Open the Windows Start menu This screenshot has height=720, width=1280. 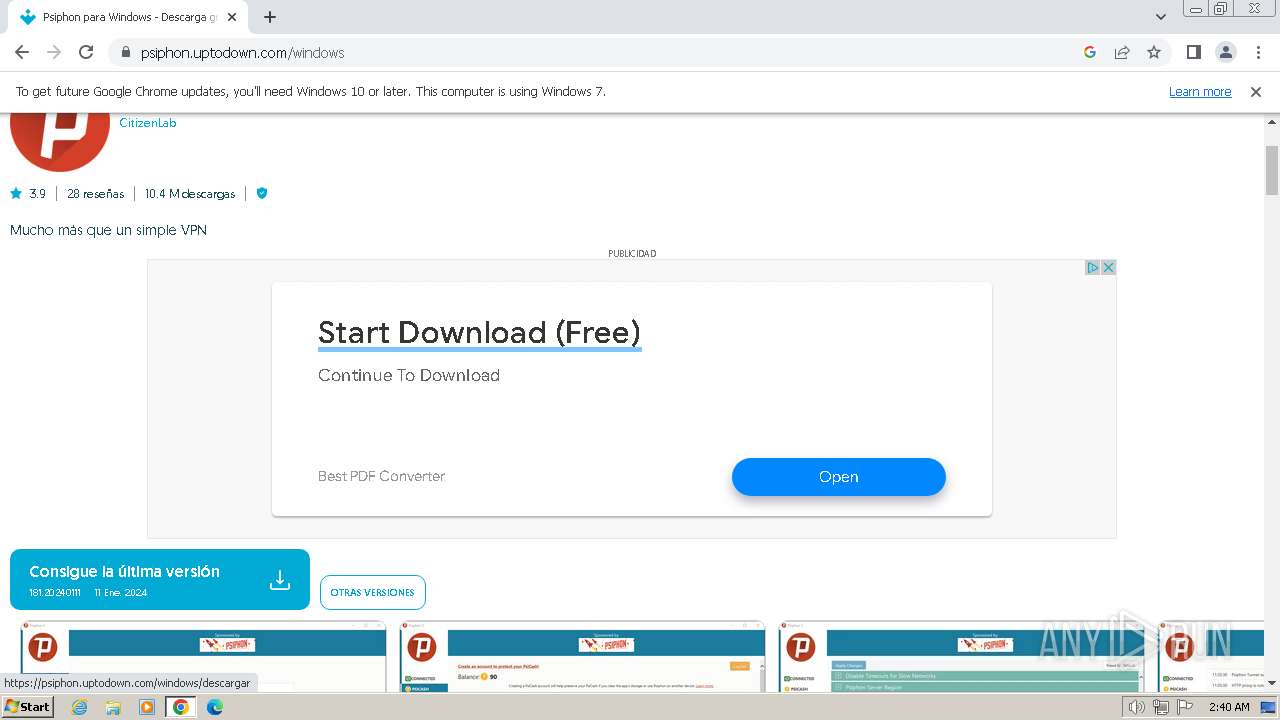click(27, 706)
